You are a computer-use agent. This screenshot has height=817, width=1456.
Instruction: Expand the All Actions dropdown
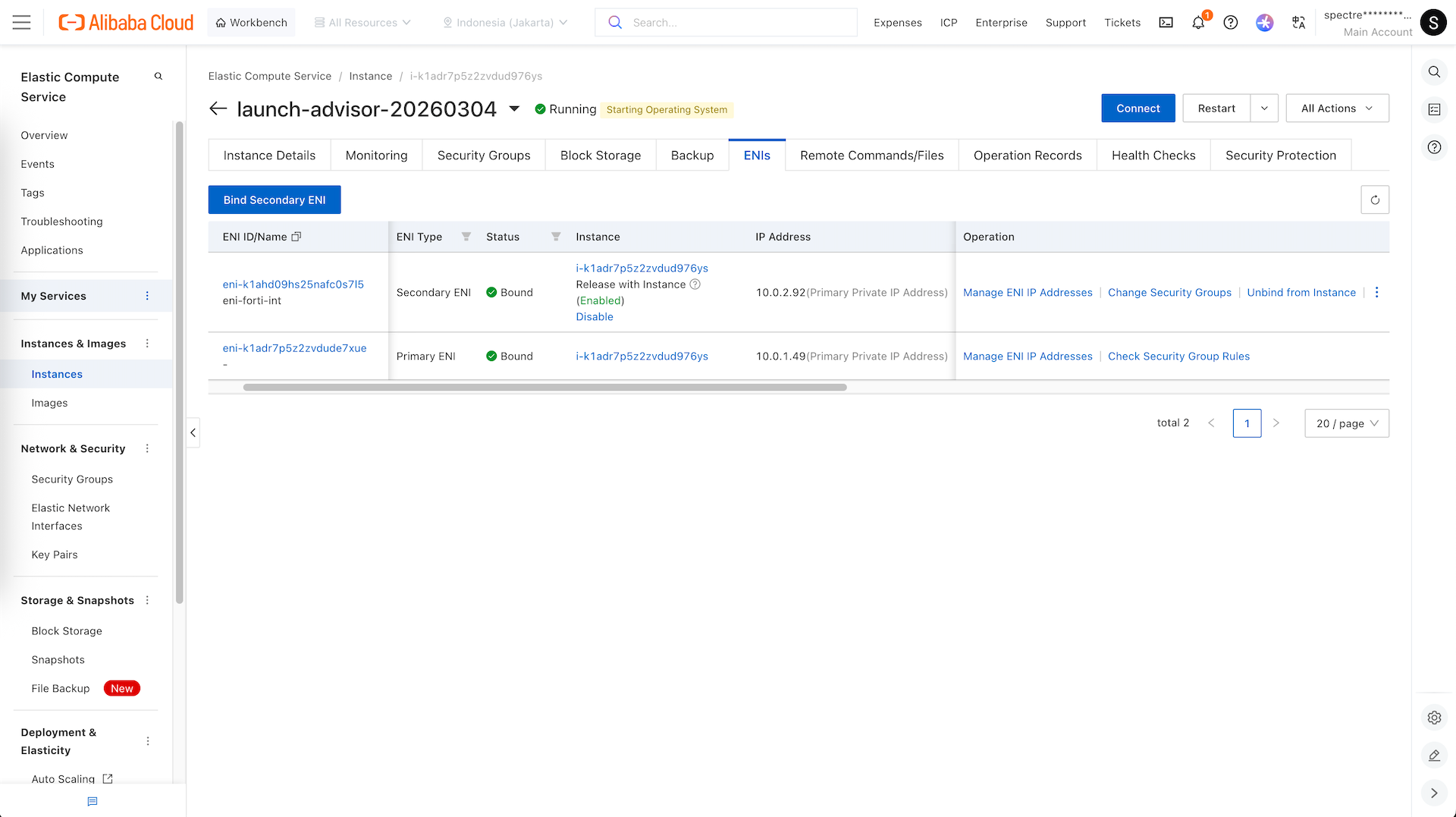point(1337,108)
